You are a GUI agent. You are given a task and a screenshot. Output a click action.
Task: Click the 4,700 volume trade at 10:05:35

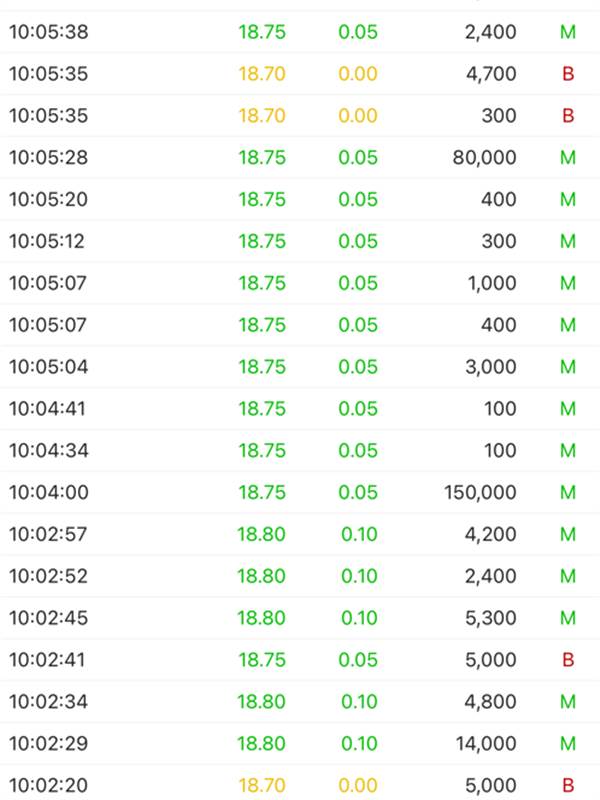[x=300, y=73]
